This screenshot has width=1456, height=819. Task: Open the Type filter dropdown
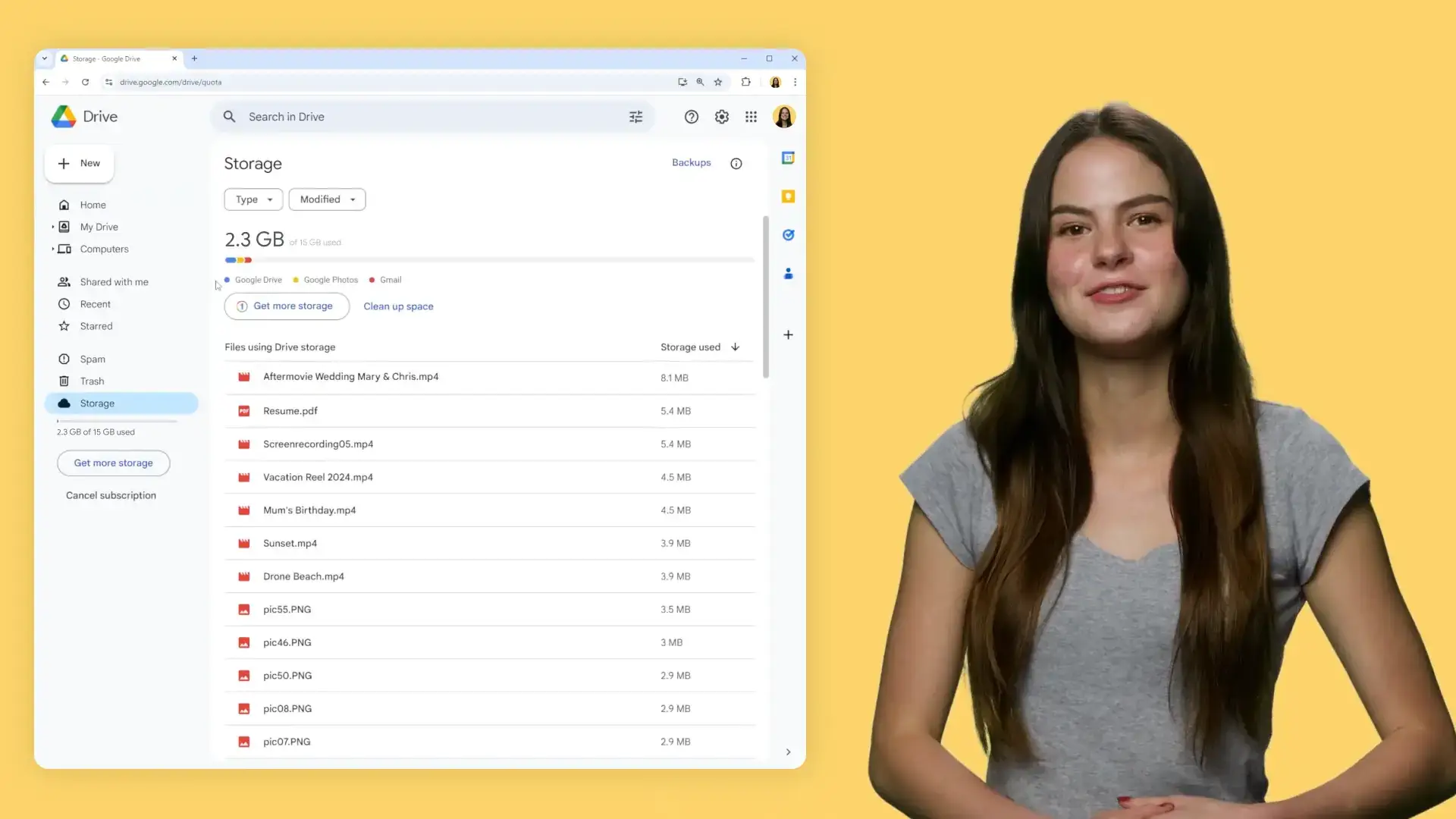(253, 199)
